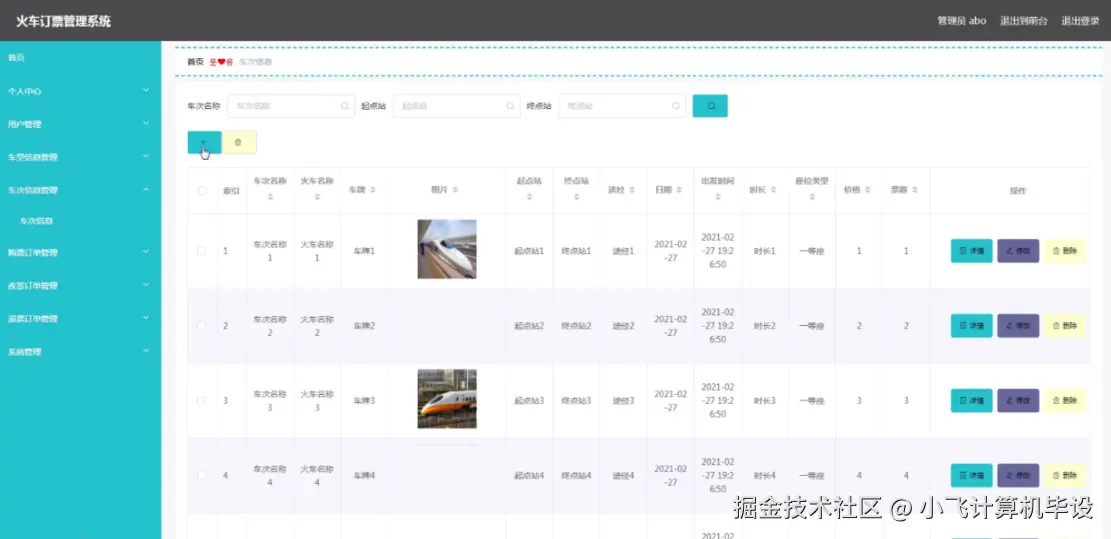Click 首页 in the breadcrumb
The image size is (1111, 539).
(196, 62)
